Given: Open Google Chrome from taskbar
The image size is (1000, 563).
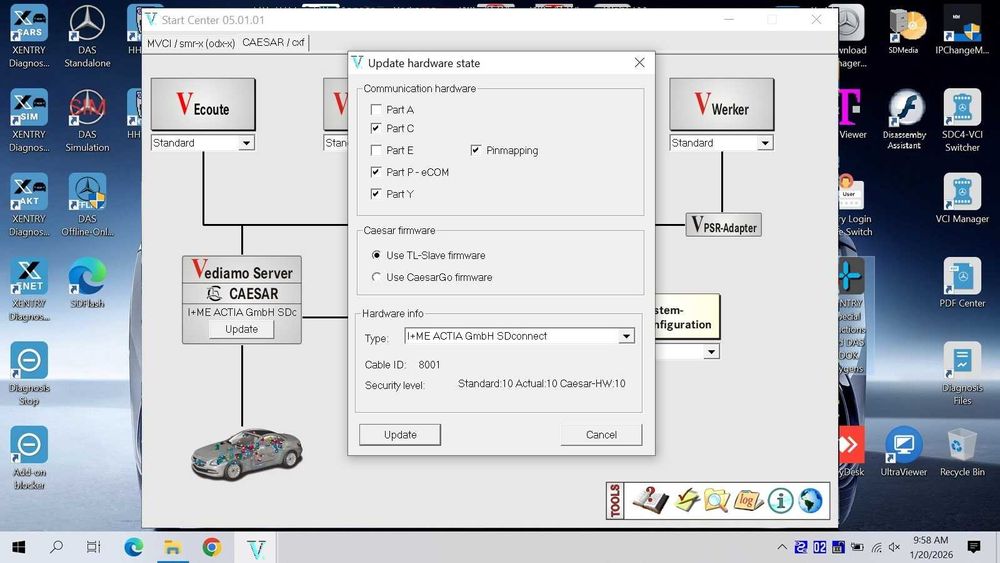Looking at the screenshot, I should [x=212, y=547].
